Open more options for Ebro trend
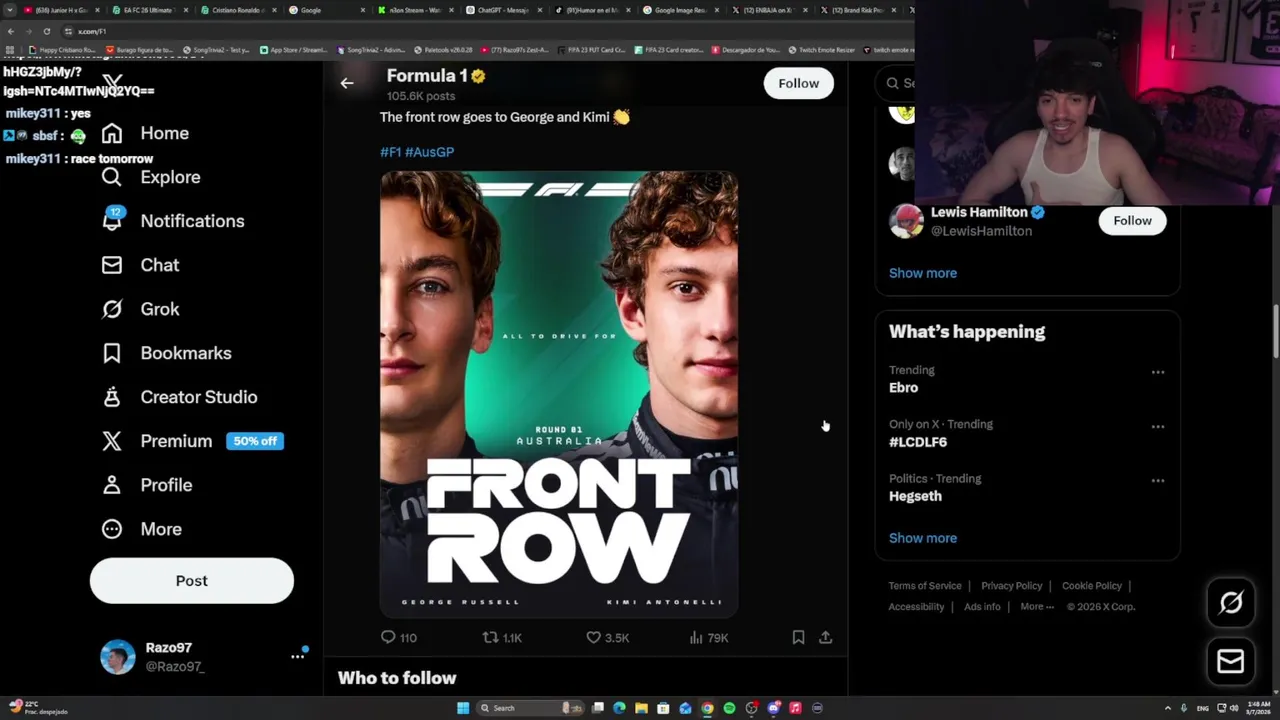Viewport: 1280px width, 720px height. tap(1158, 372)
